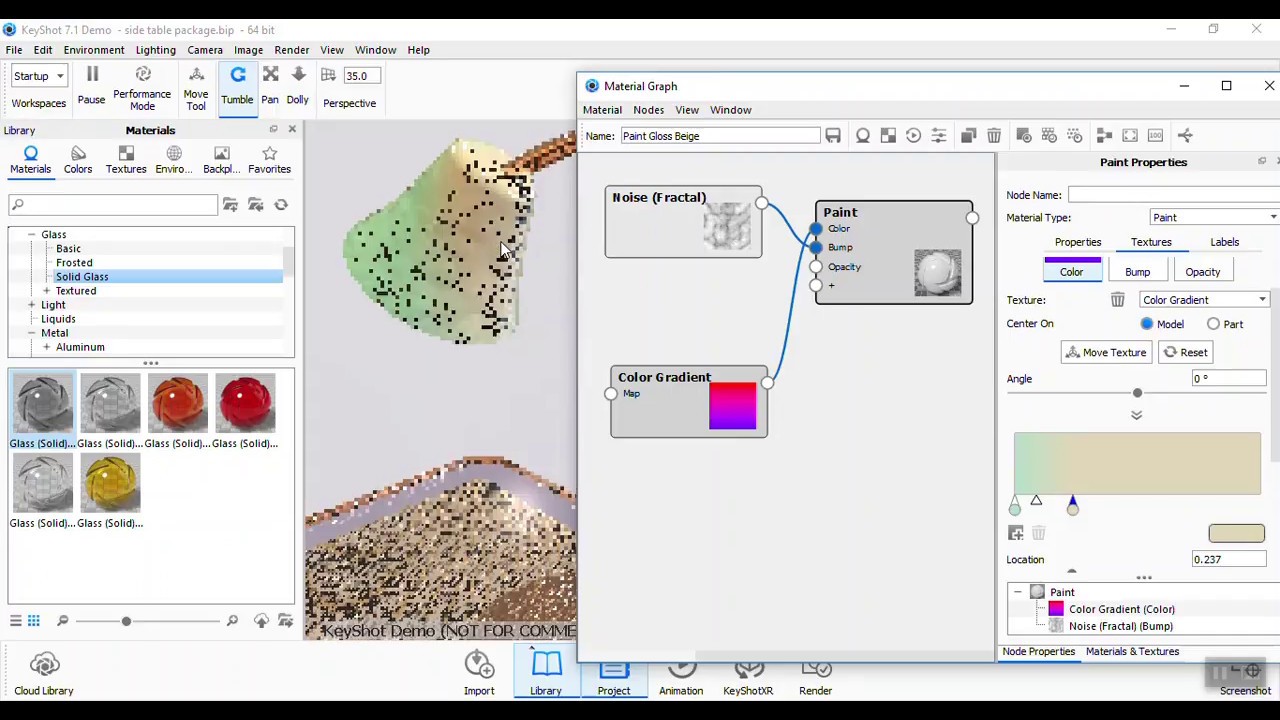Switch to the Labels tab
The width and height of the screenshot is (1280, 720).
[1224, 242]
